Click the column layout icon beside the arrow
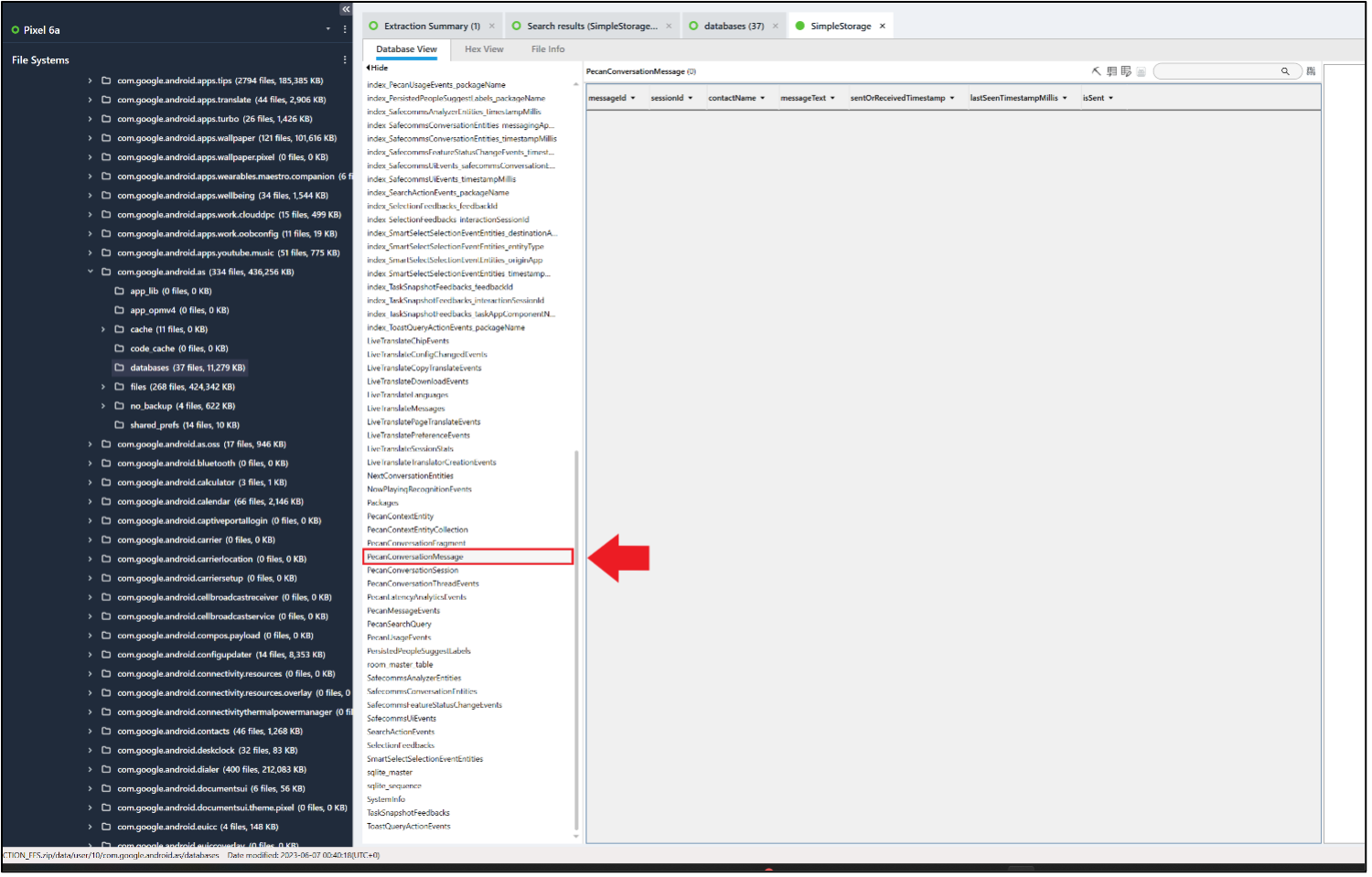 1111,71
